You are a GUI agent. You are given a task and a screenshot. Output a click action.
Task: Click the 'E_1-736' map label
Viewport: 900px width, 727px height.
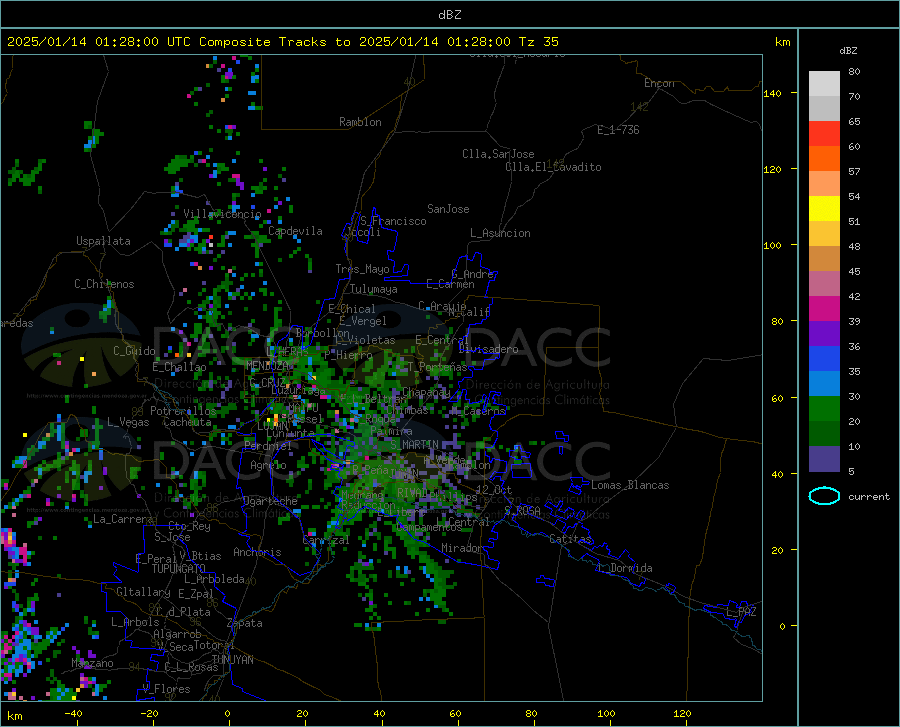pyautogui.click(x=618, y=130)
